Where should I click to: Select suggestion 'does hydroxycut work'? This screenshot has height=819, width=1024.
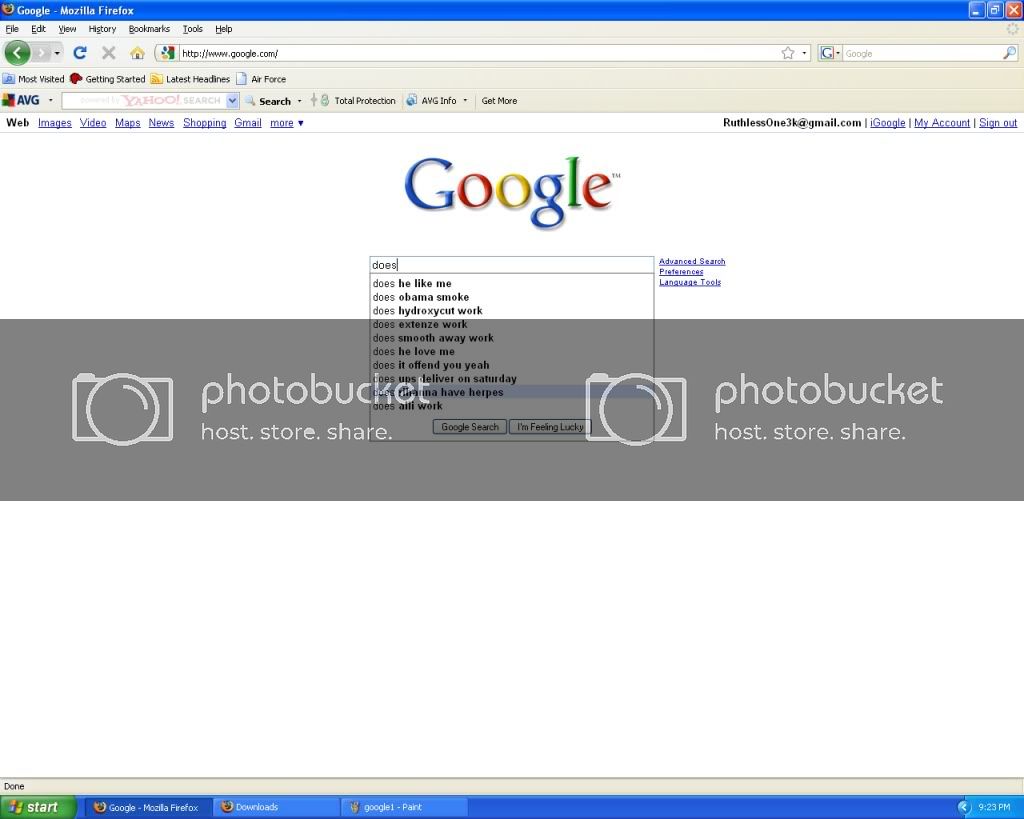pos(511,311)
